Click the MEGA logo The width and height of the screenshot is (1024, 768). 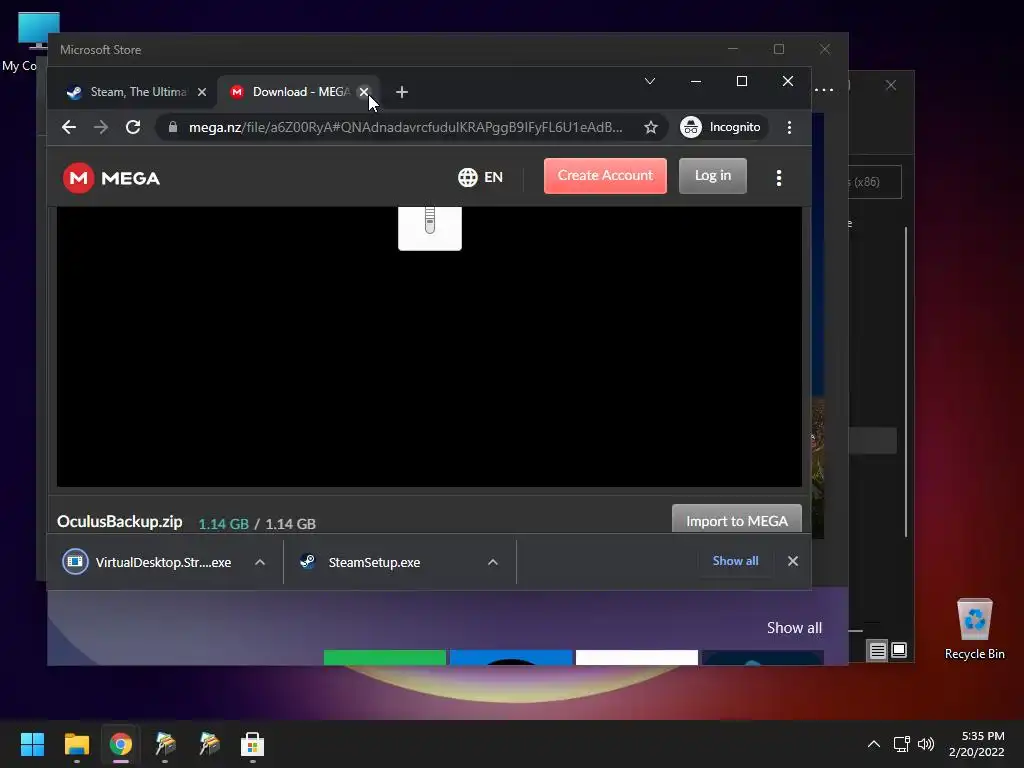coord(111,178)
